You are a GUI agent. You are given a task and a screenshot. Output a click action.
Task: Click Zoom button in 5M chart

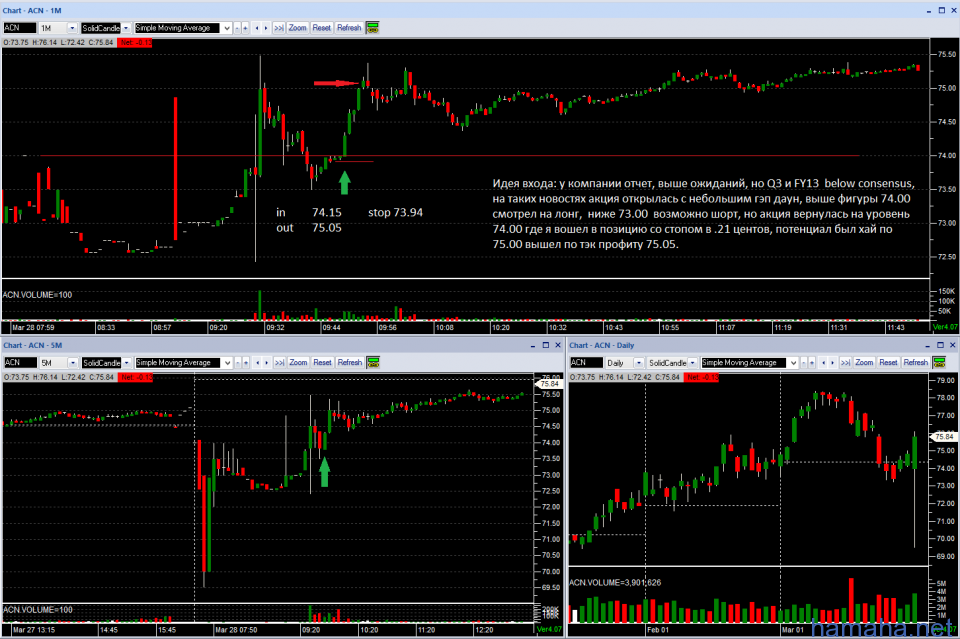click(298, 362)
